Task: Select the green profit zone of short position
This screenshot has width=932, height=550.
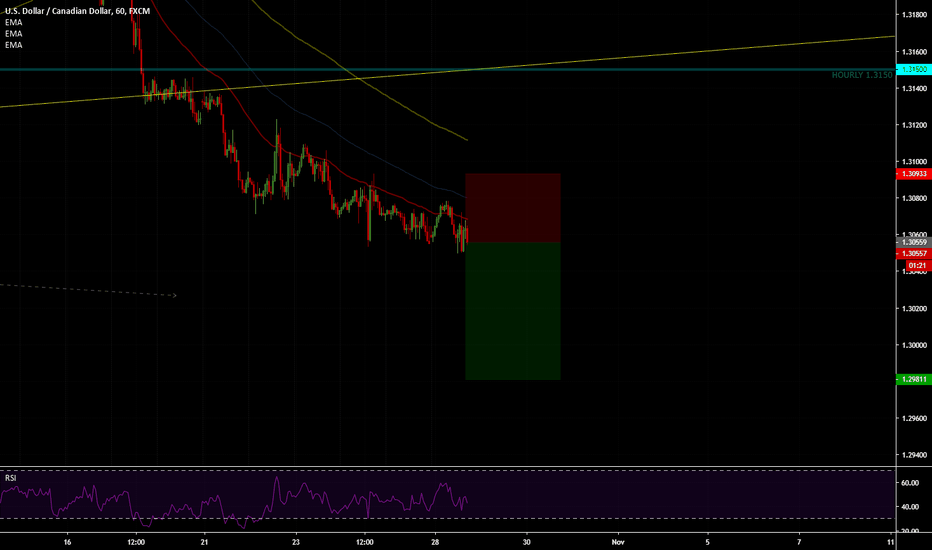Action: coord(513,311)
